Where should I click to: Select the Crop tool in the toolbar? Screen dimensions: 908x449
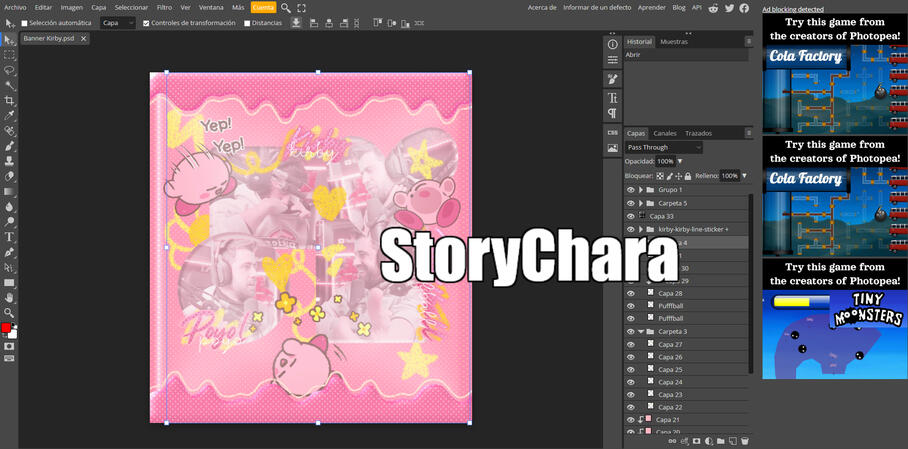10,100
